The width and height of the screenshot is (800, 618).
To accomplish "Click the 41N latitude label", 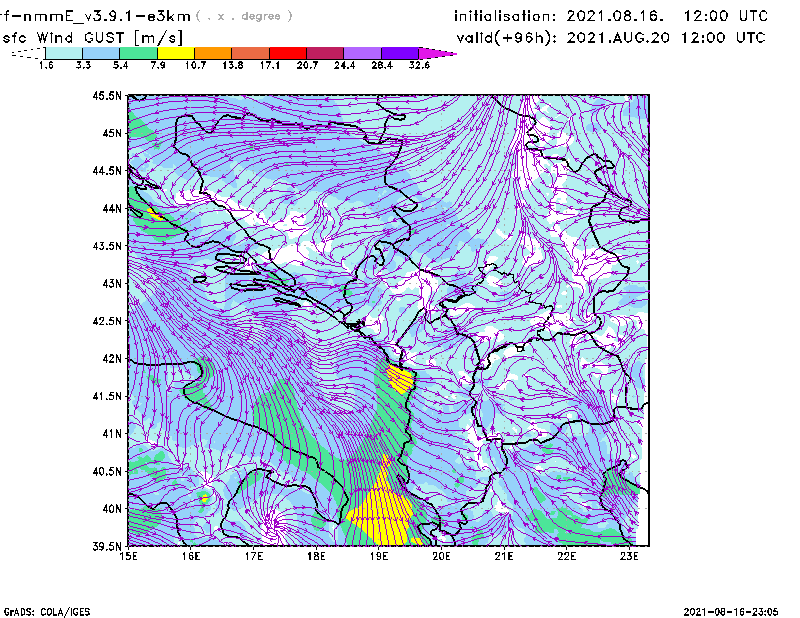I will tap(112, 434).
